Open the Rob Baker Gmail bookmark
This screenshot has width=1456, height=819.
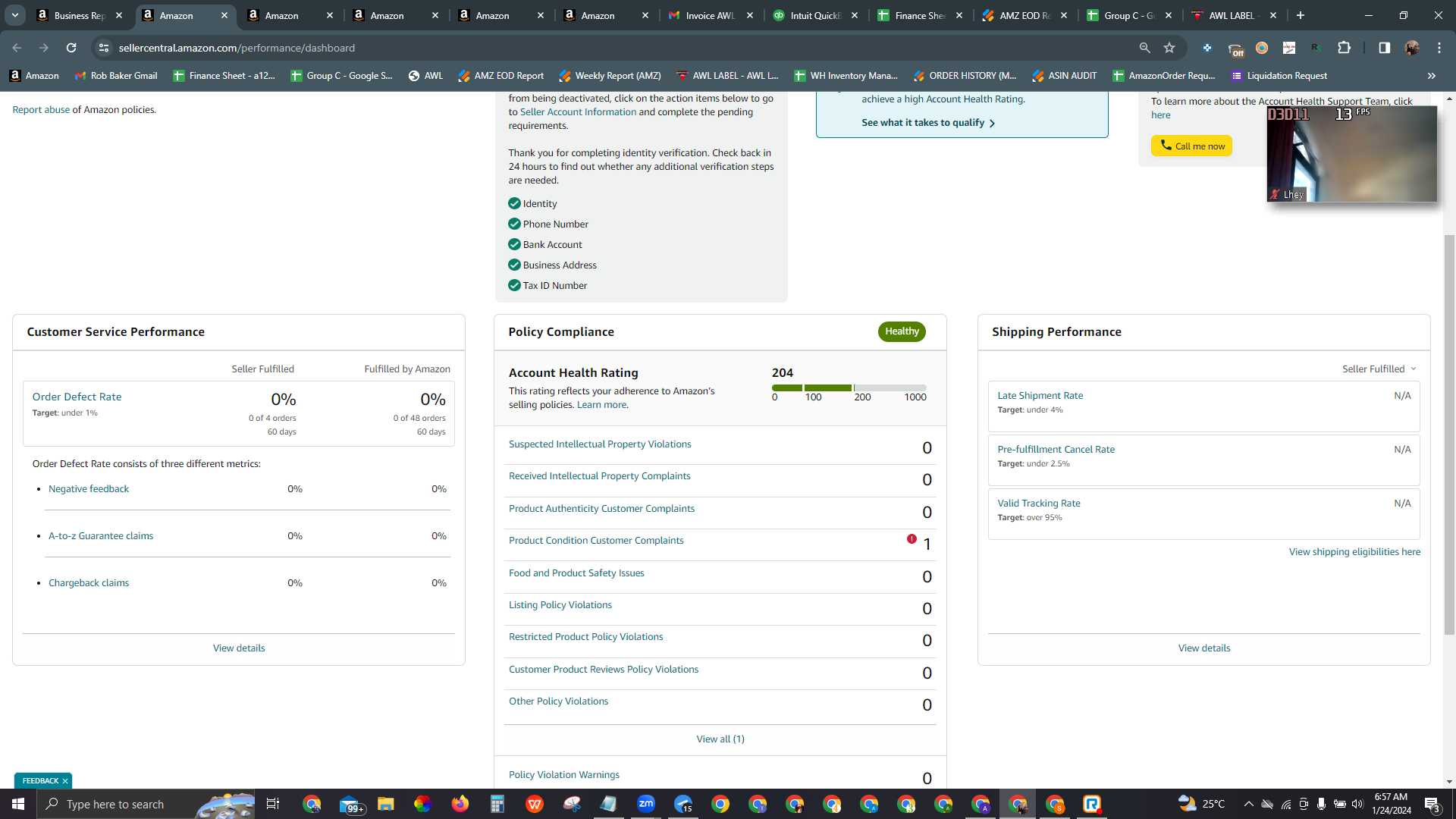[x=116, y=76]
